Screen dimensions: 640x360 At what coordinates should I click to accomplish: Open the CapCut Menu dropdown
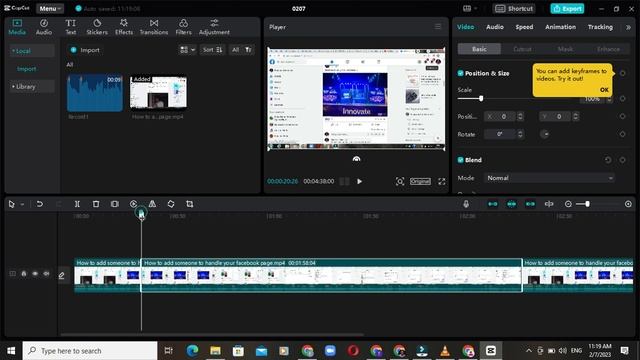pyautogui.click(x=50, y=9)
